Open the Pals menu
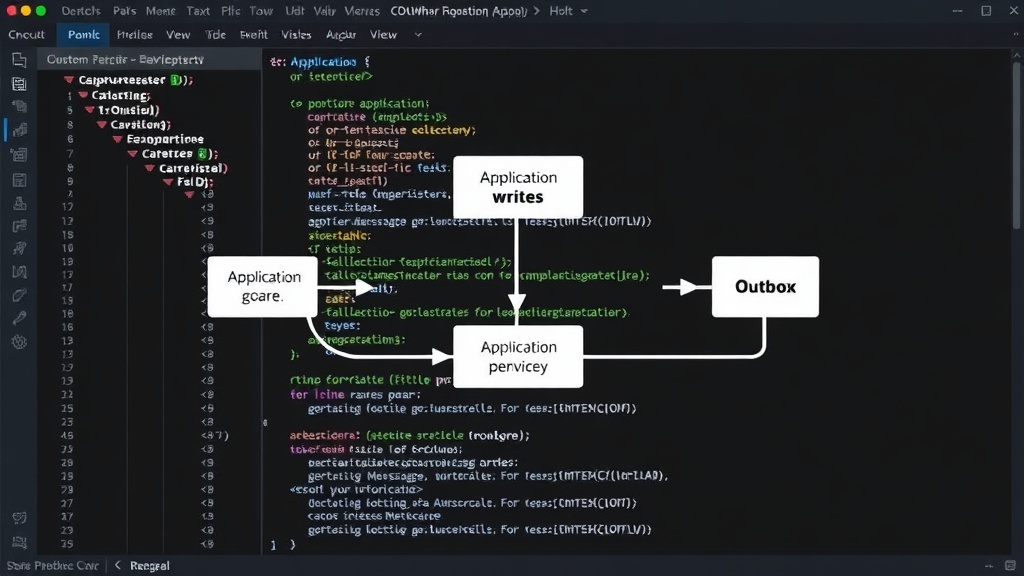Image resolution: width=1024 pixels, height=576 pixels. click(124, 11)
